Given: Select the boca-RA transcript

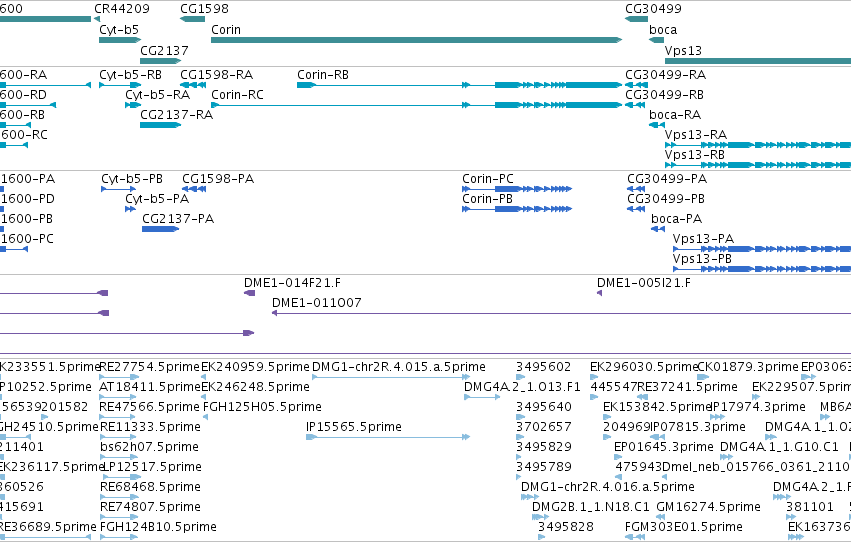Looking at the screenshot, I should [x=657, y=125].
